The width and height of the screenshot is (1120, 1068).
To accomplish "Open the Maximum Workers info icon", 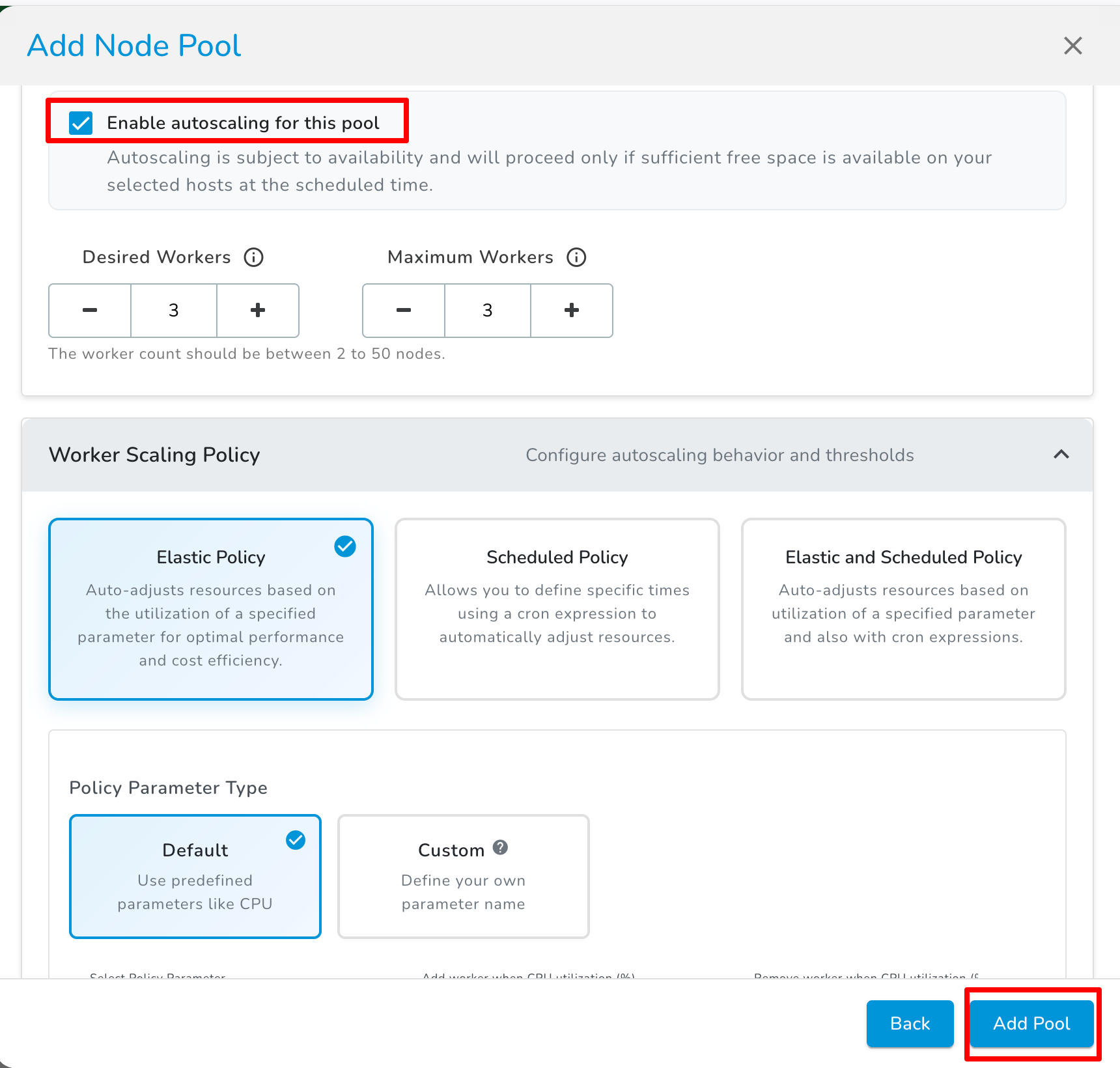I will [576, 257].
